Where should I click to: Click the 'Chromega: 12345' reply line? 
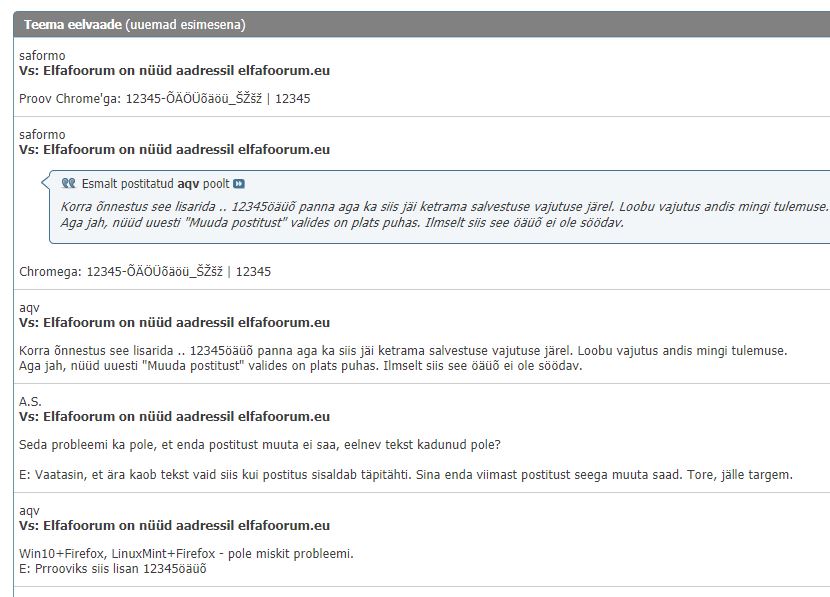coord(145,271)
